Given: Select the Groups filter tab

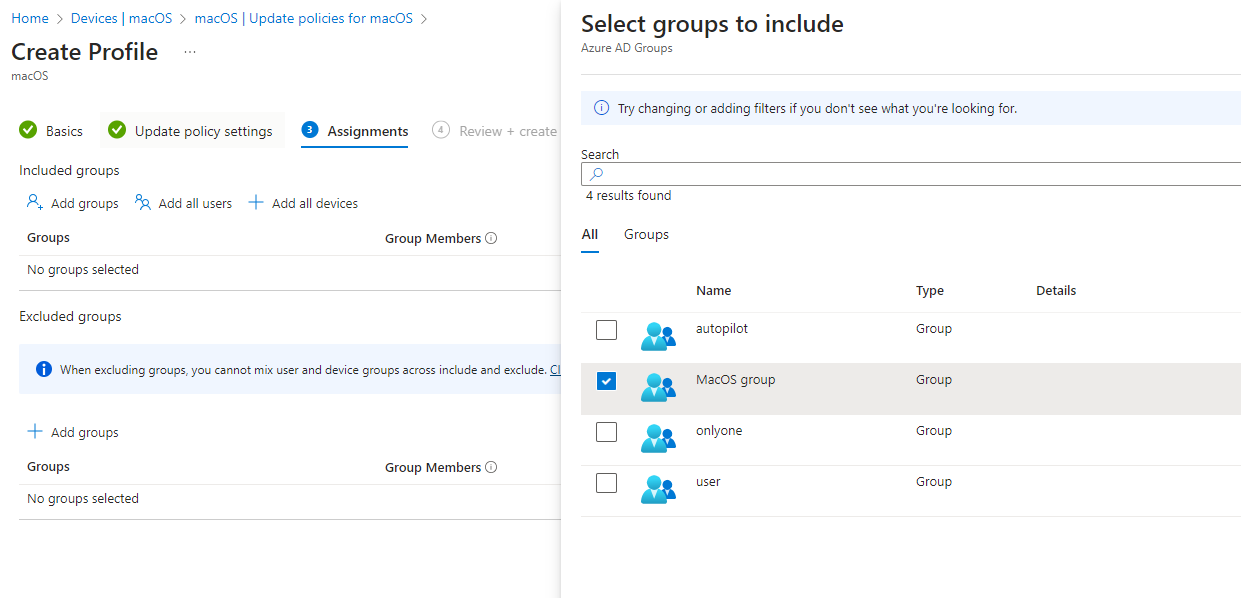Looking at the screenshot, I should pyautogui.click(x=646, y=234).
